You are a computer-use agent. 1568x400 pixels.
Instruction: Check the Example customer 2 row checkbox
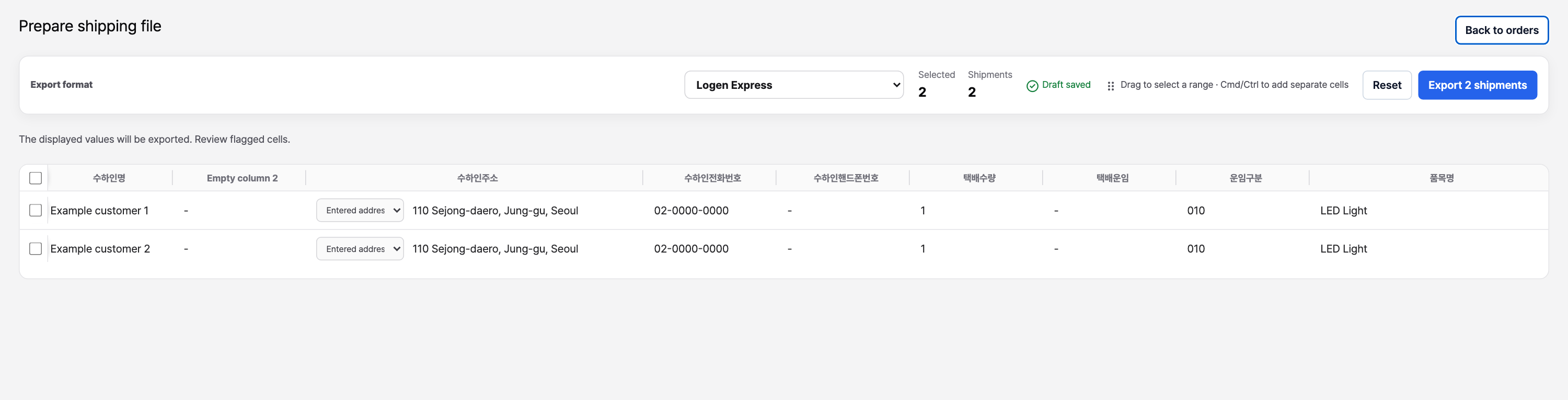click(36, 248)
